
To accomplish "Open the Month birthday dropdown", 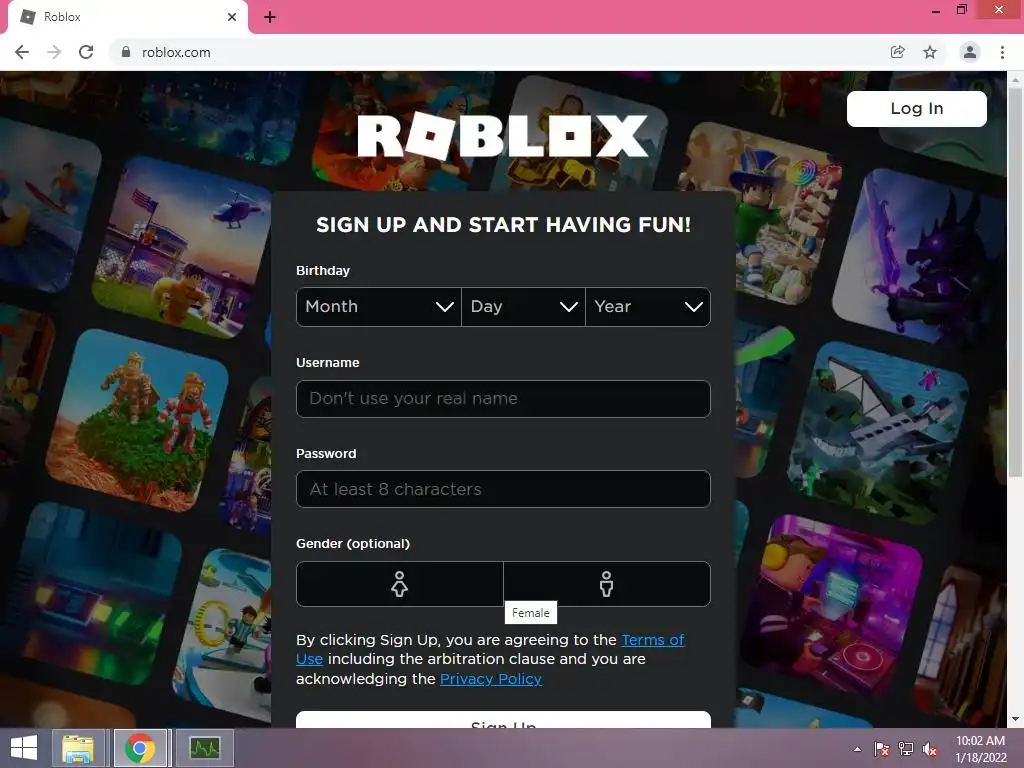I will (x=379, y=307).
